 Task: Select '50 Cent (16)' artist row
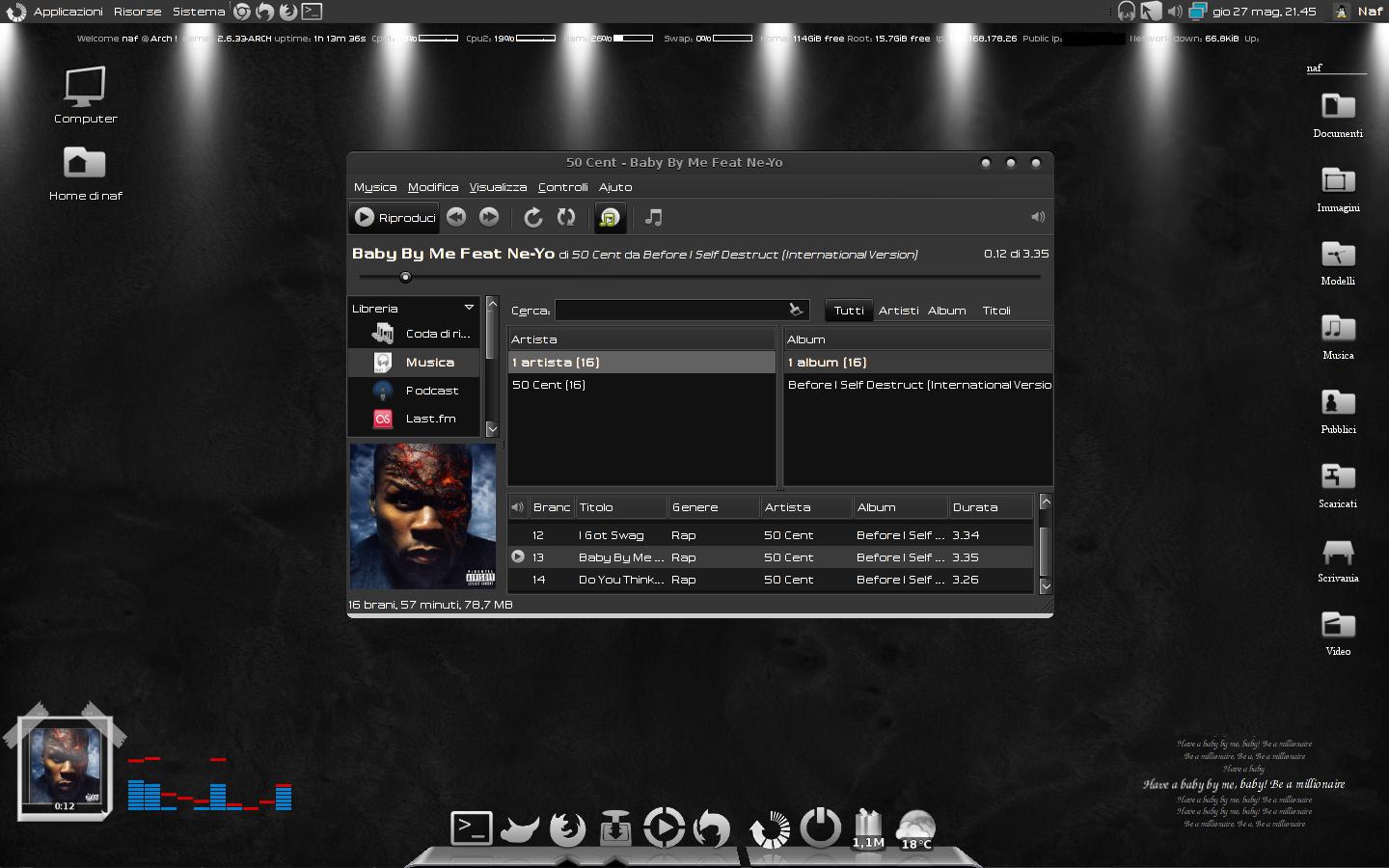(641, 385)
